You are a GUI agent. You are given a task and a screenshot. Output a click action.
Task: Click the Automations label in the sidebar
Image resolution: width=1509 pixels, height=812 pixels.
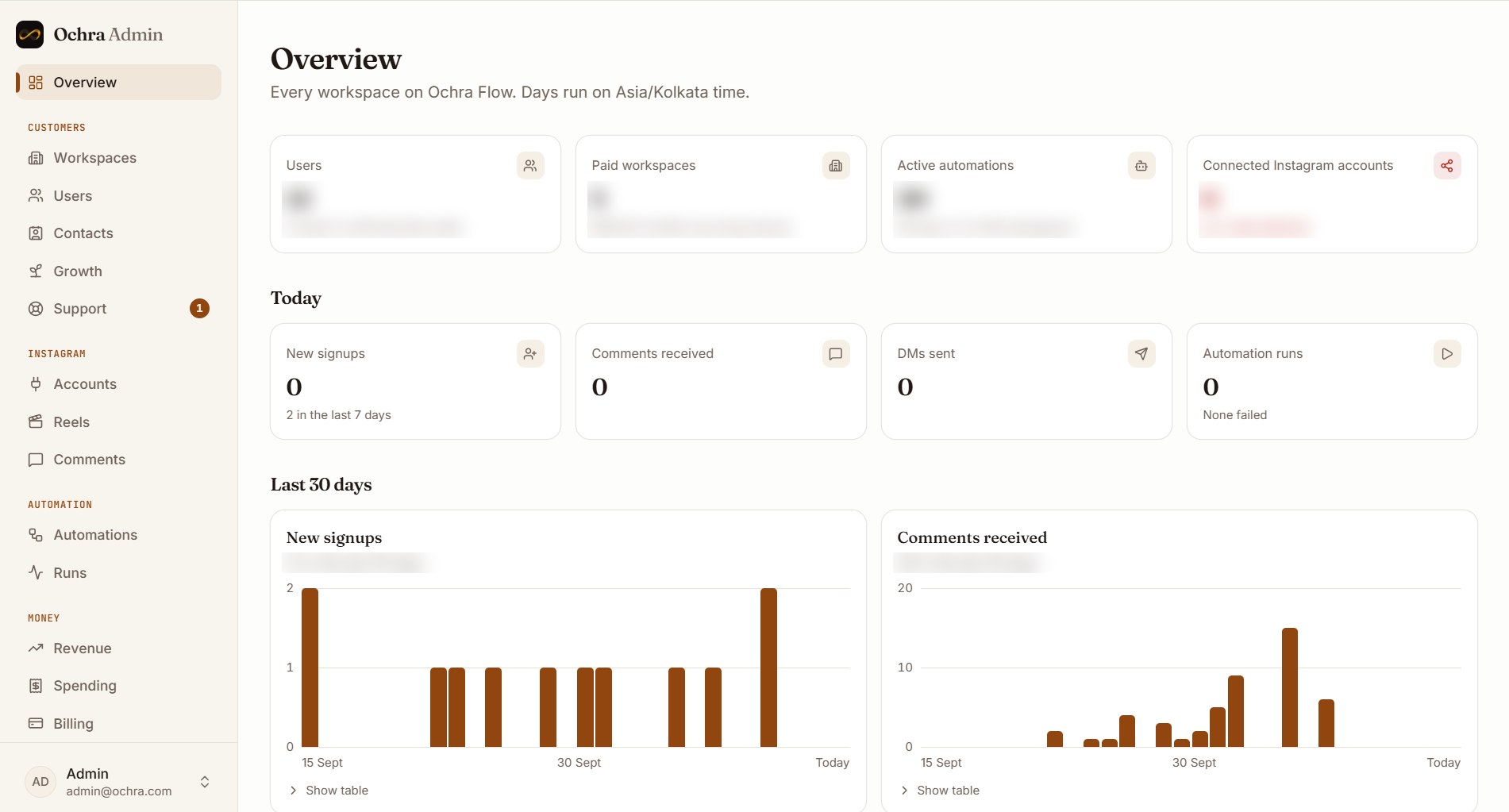point(95,535)
